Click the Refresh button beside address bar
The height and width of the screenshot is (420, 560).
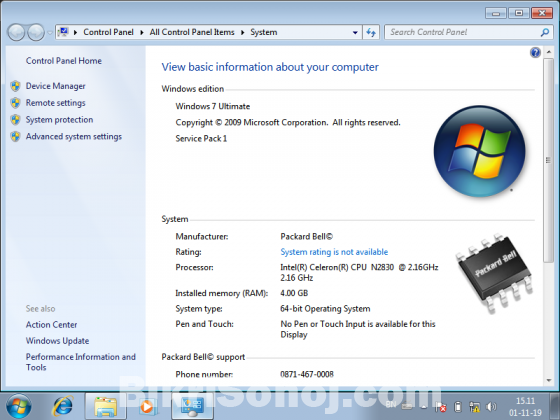[371, 32]
